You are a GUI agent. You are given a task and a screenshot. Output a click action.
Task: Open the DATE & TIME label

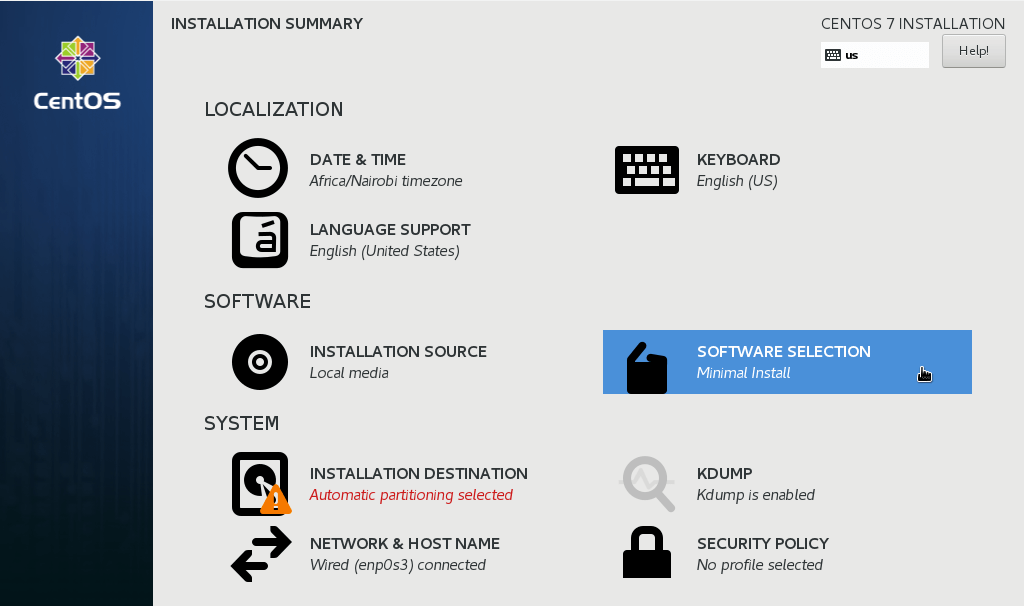click(x=358, y=159)
